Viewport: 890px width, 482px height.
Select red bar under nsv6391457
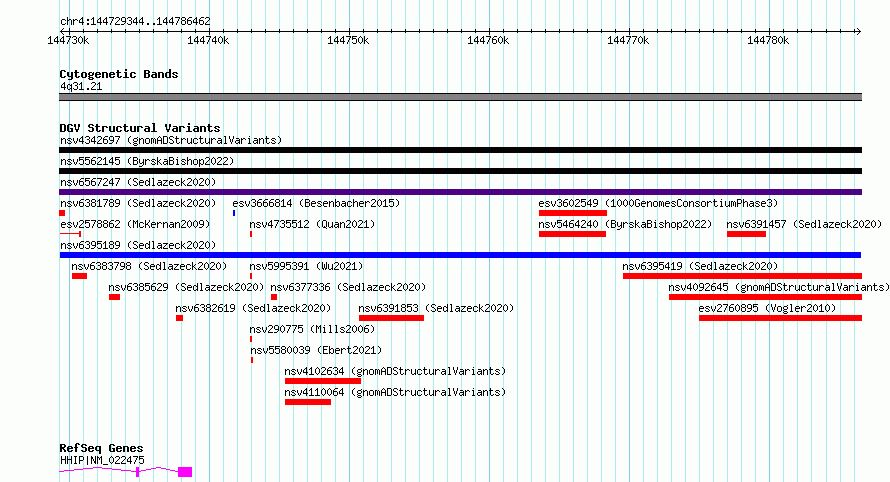[x=746, y=234]
